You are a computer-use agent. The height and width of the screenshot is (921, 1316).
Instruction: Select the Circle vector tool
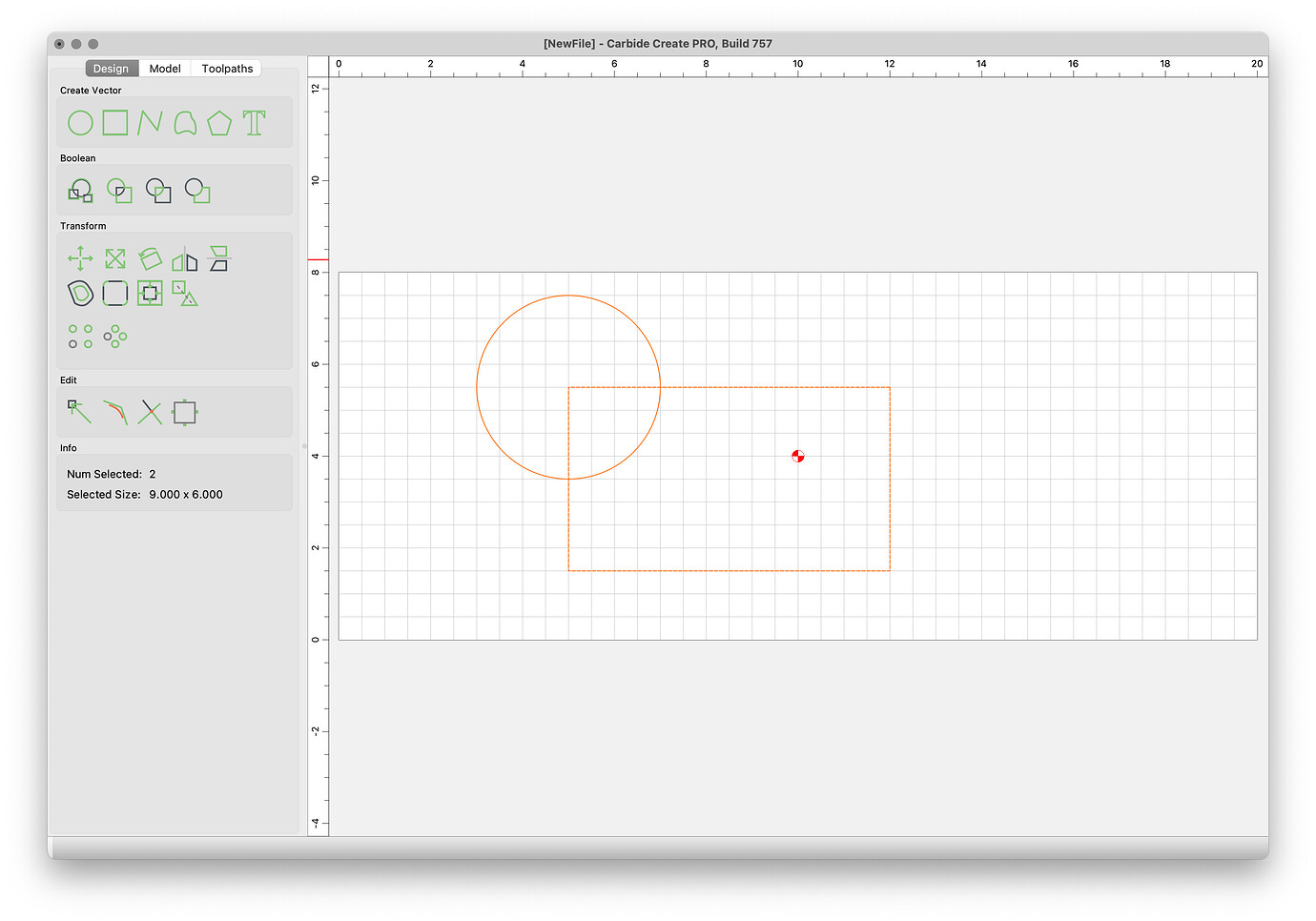pyautogui.click(x=81, y=123)
